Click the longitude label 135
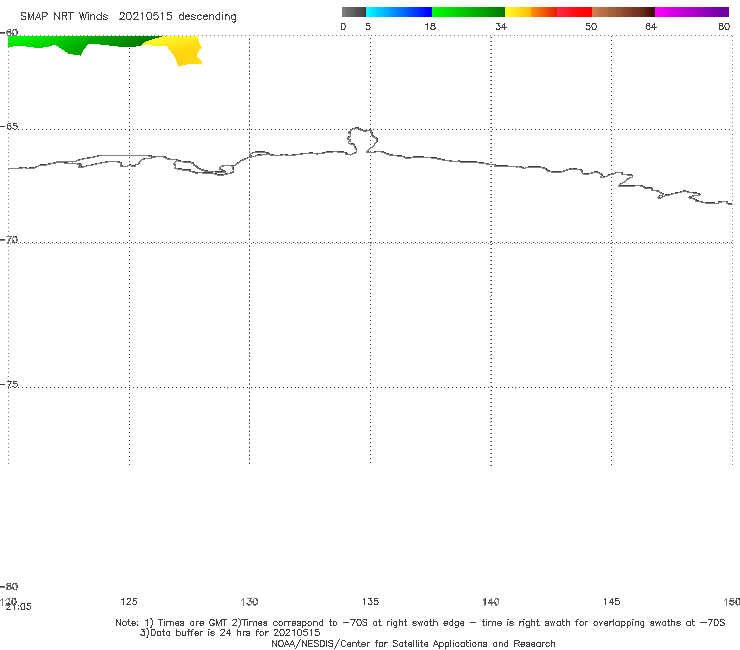 [370, 601]
